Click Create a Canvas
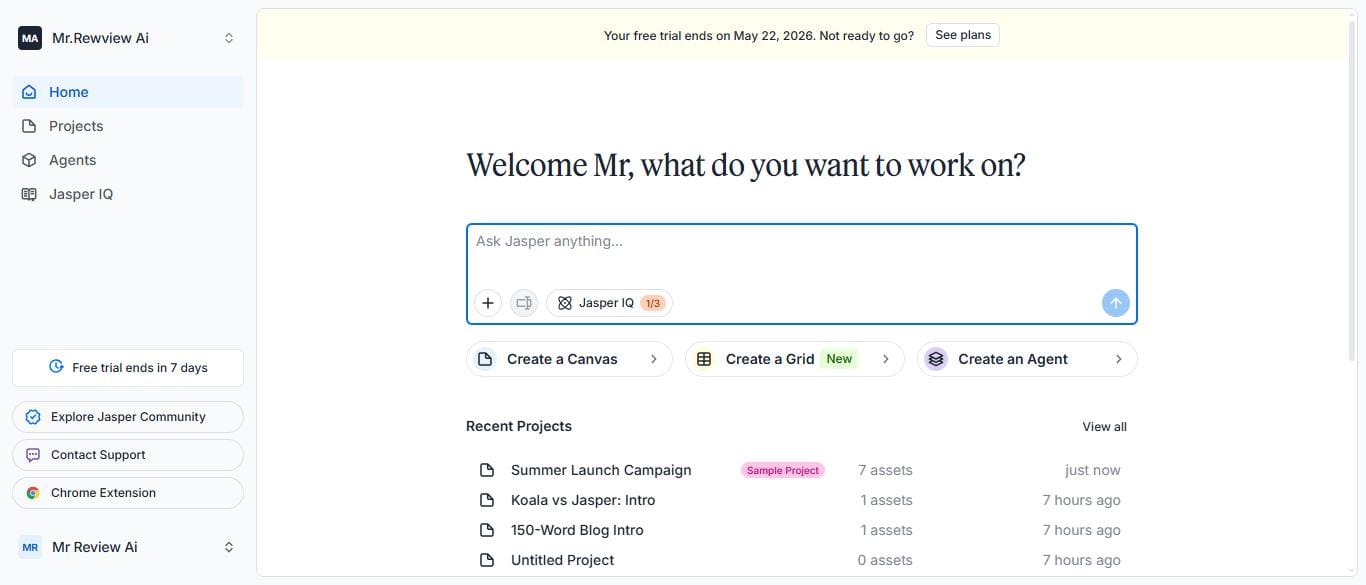Viewport: 1366px width, 585px height. pos(568,359)
